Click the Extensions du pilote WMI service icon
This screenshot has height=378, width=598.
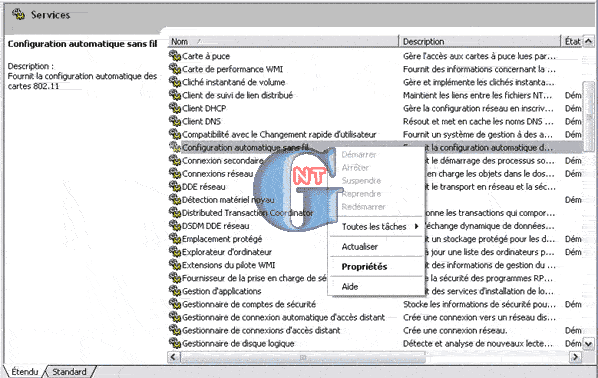(x=175, y=265)
